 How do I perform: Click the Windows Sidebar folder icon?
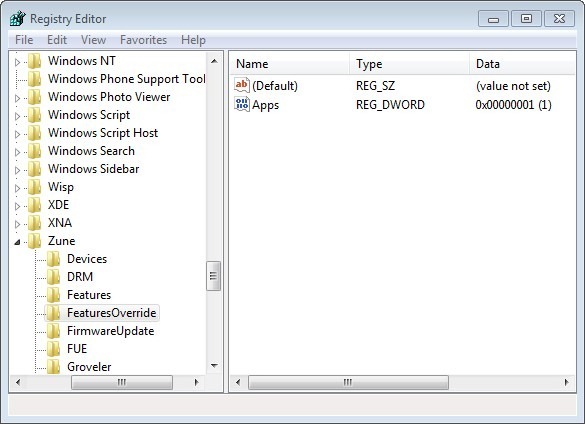(x=35, y=169)
